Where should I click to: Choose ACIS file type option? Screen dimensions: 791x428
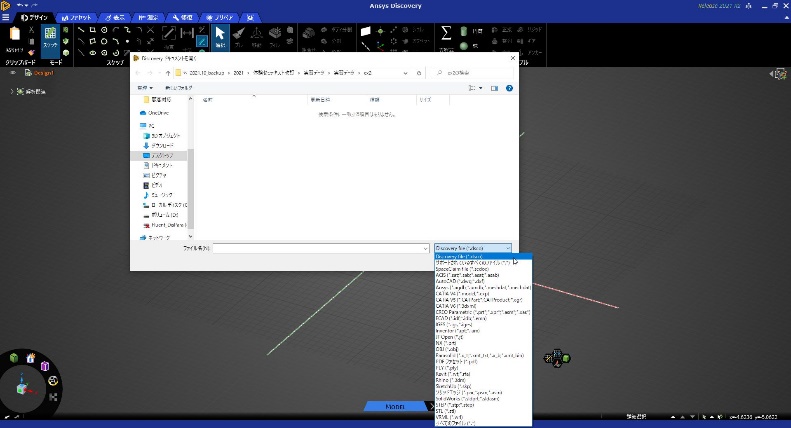[483, 275]
